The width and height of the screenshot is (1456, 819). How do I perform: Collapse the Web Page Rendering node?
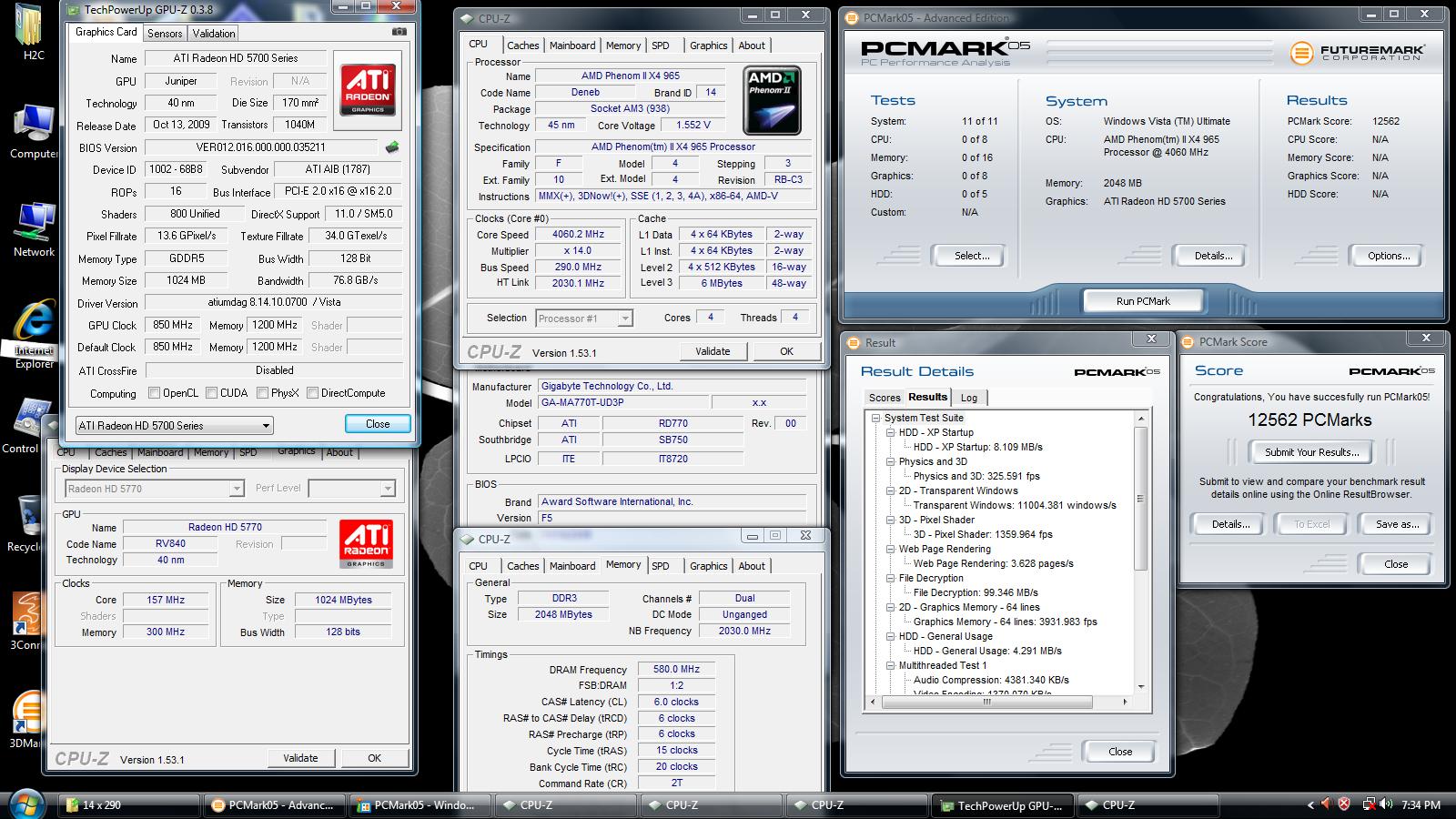point(890,549)
